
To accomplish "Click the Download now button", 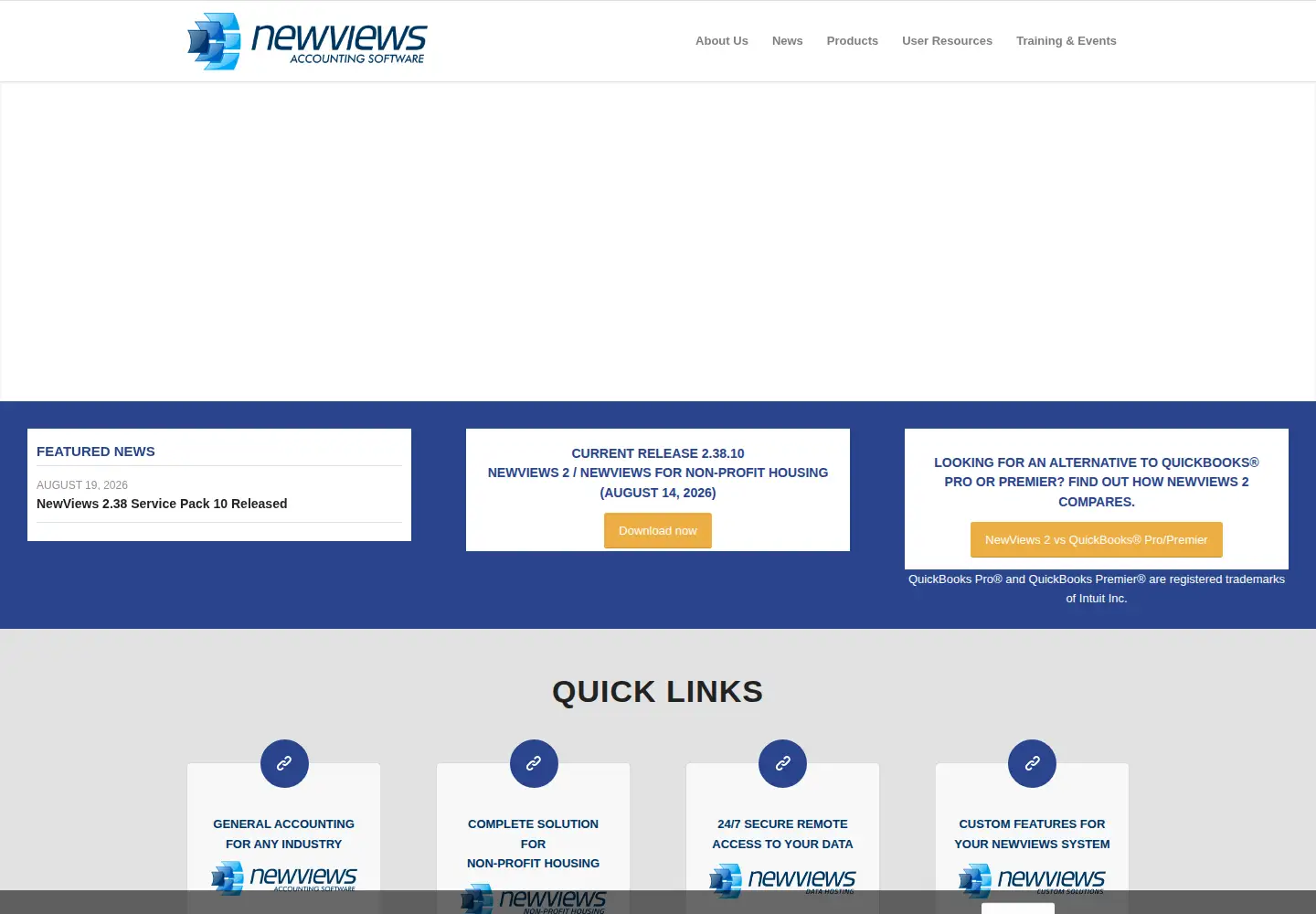I will 658,531.
